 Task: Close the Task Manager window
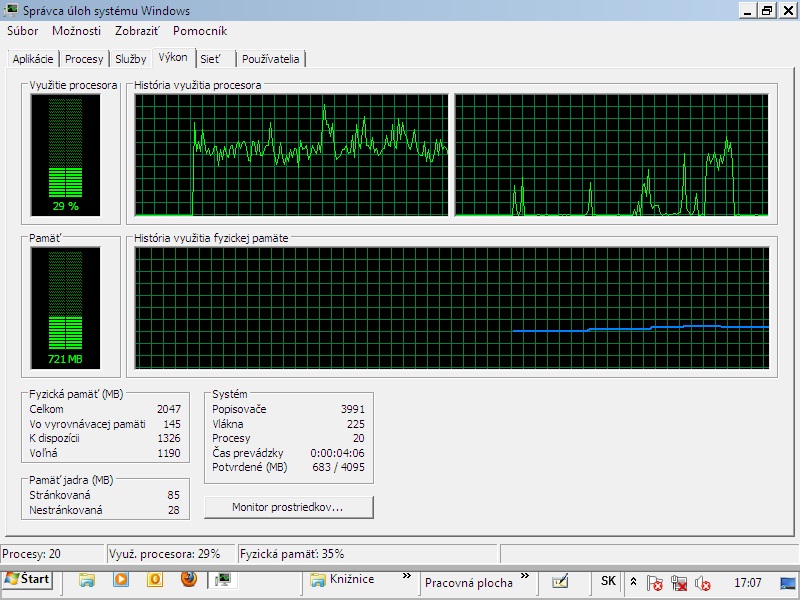coord(787,10)
